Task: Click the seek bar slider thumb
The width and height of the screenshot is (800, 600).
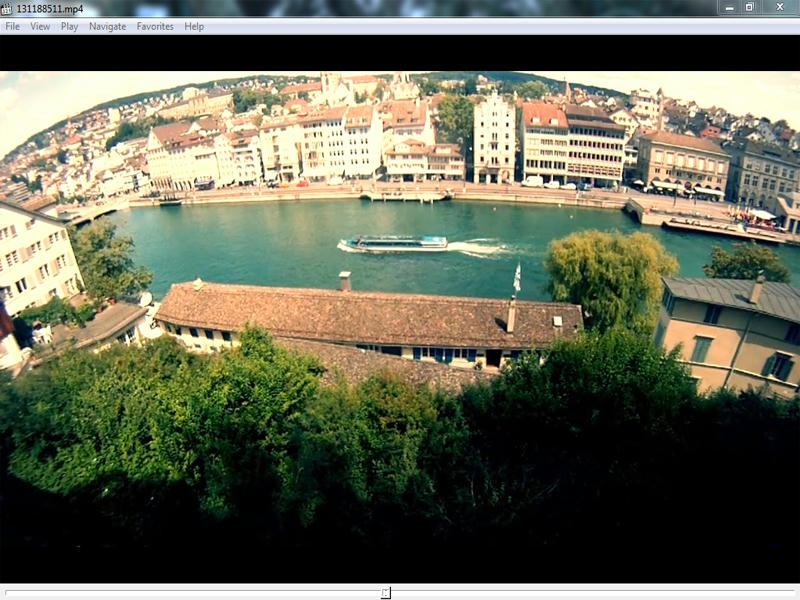Action: coord(386,592)
